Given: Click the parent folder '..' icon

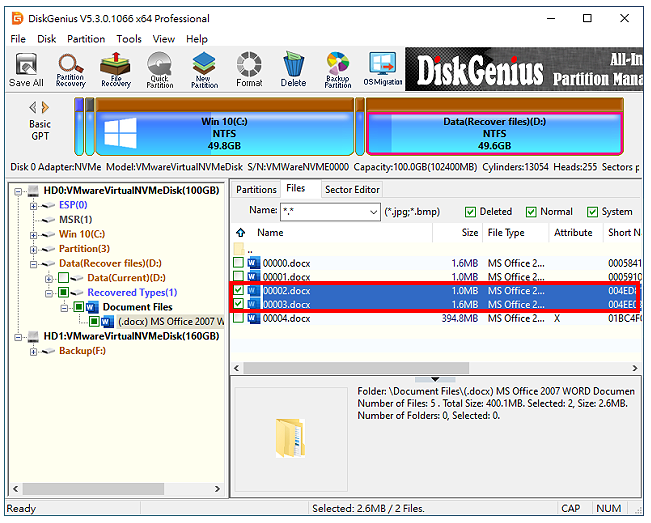Looking at the screenshot, I should click(x=239, y=249).
